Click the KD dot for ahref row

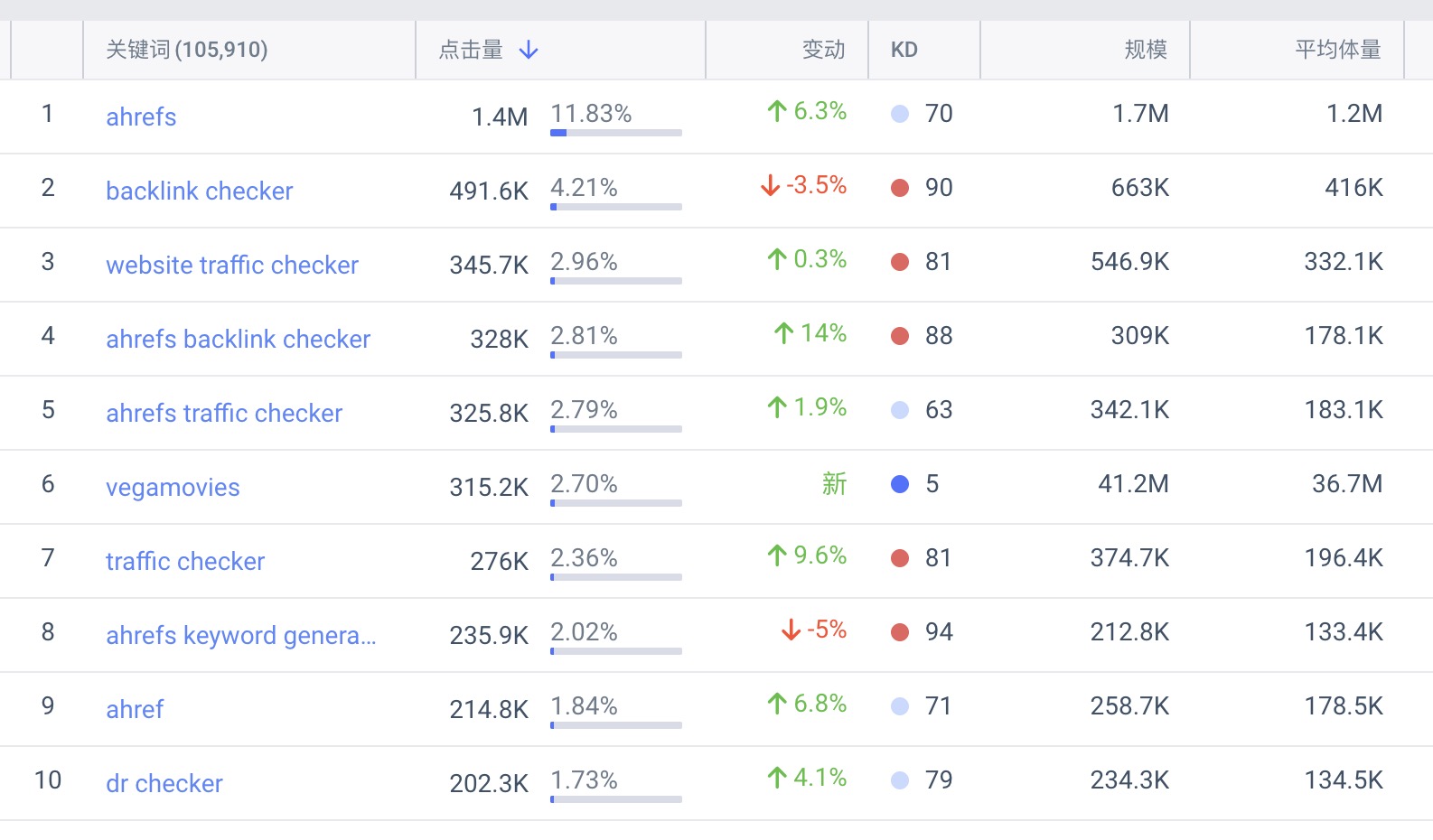coord(900,706)
